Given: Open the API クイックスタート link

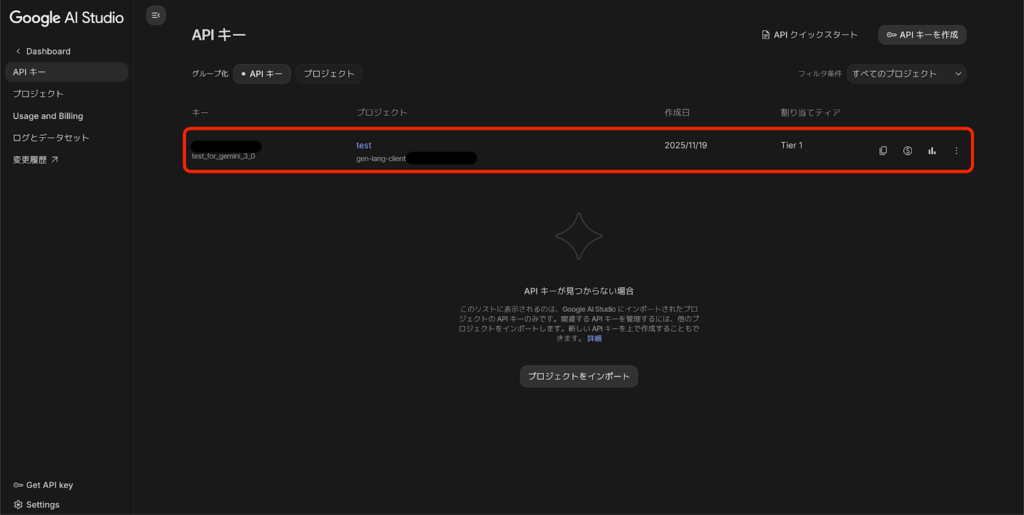Looking at the screenshot, I should pyautogui.click(x=809, y=35).
